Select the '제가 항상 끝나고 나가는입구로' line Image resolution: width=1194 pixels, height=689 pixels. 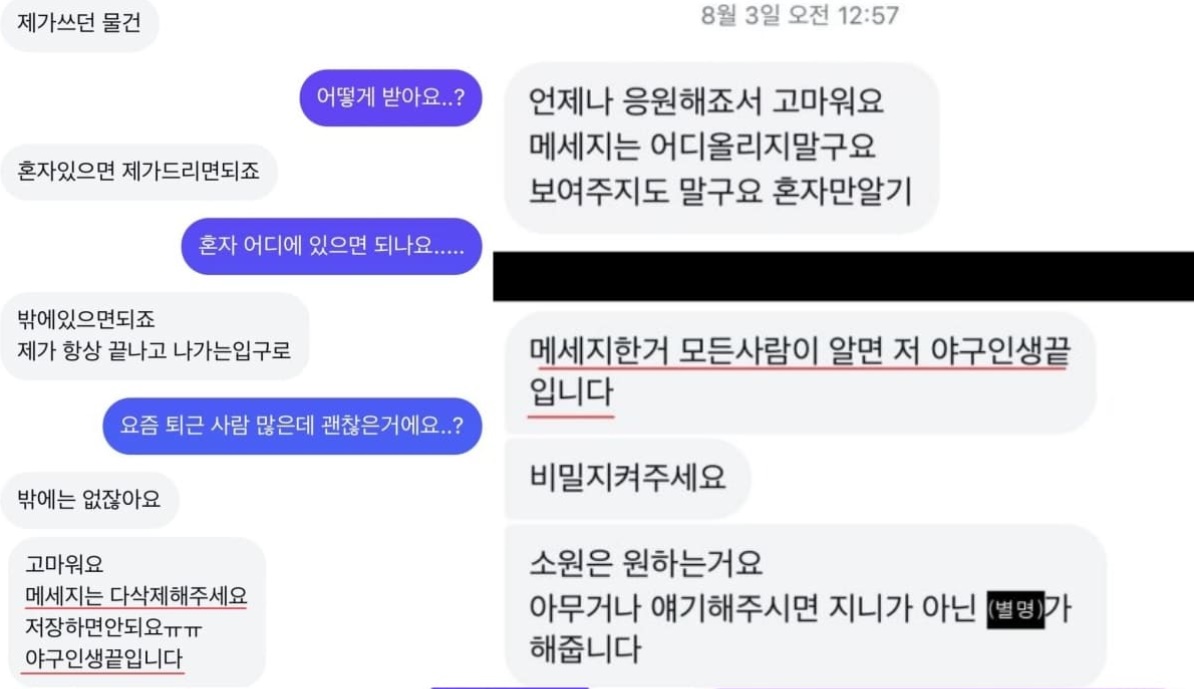[154, 350]
